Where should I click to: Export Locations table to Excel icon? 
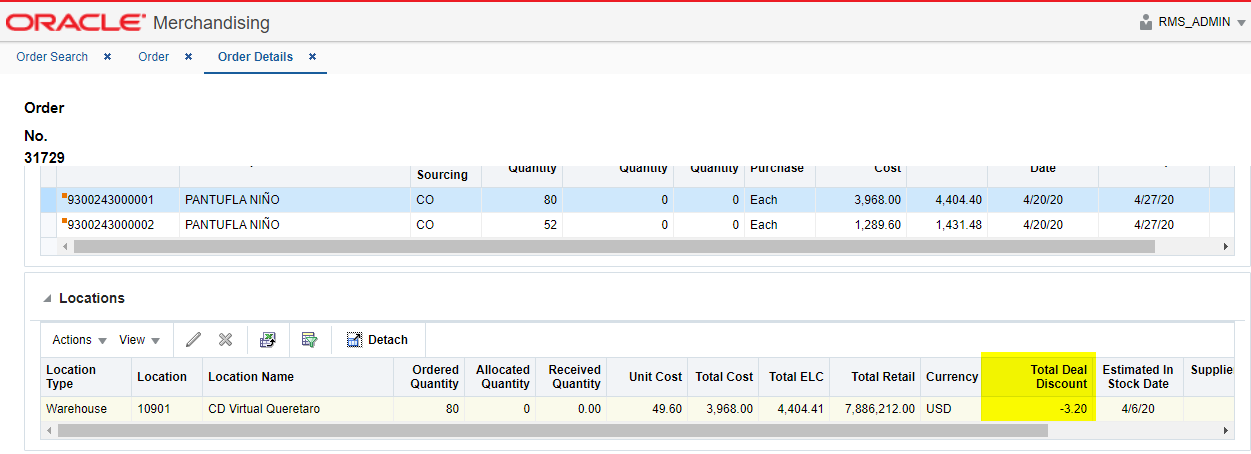(x=268, y=340)
